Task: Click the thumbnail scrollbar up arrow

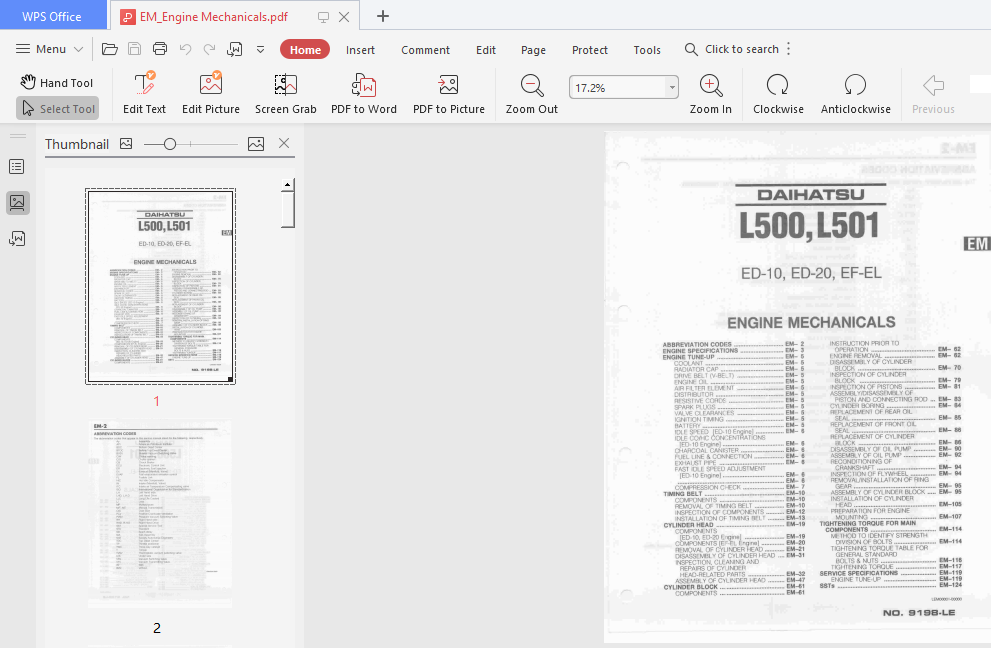Action: click(288, 184)
